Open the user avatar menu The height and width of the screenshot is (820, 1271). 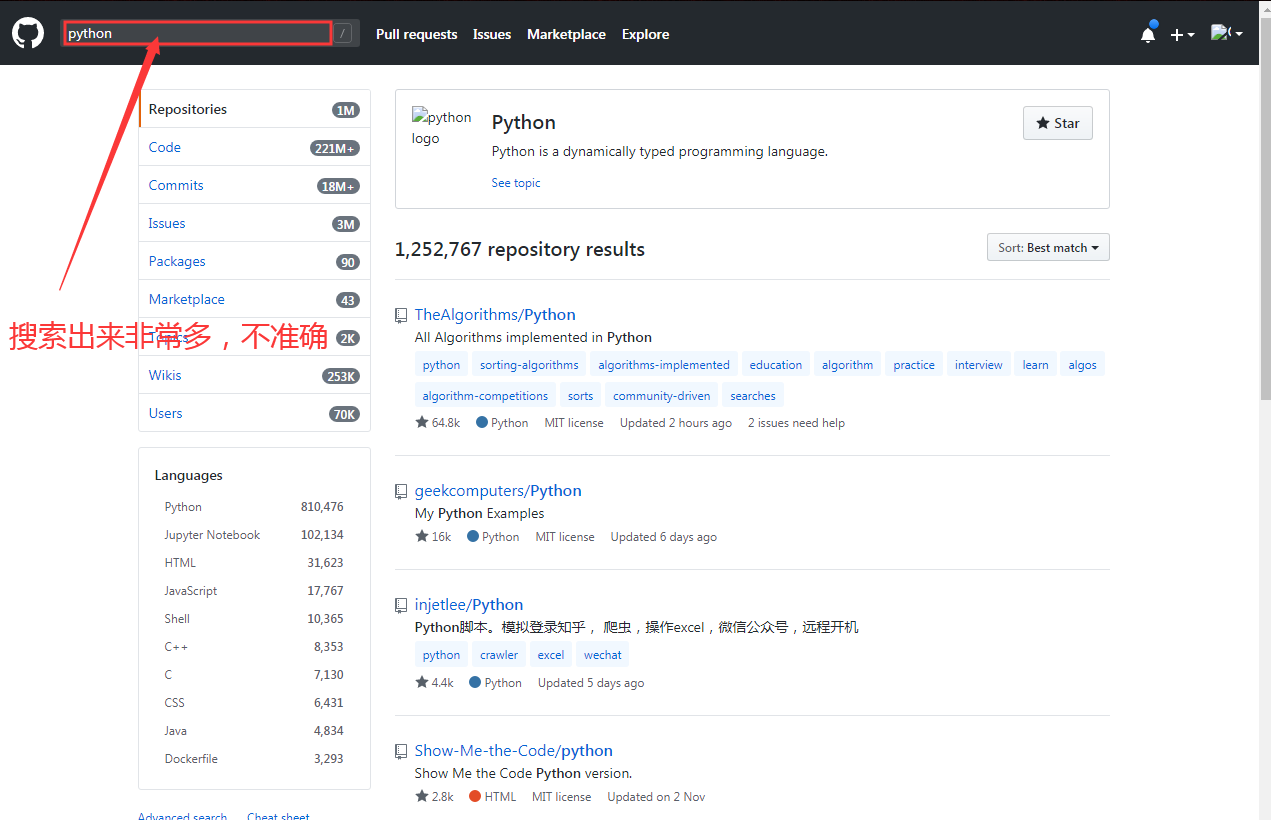pos(1227,33)
